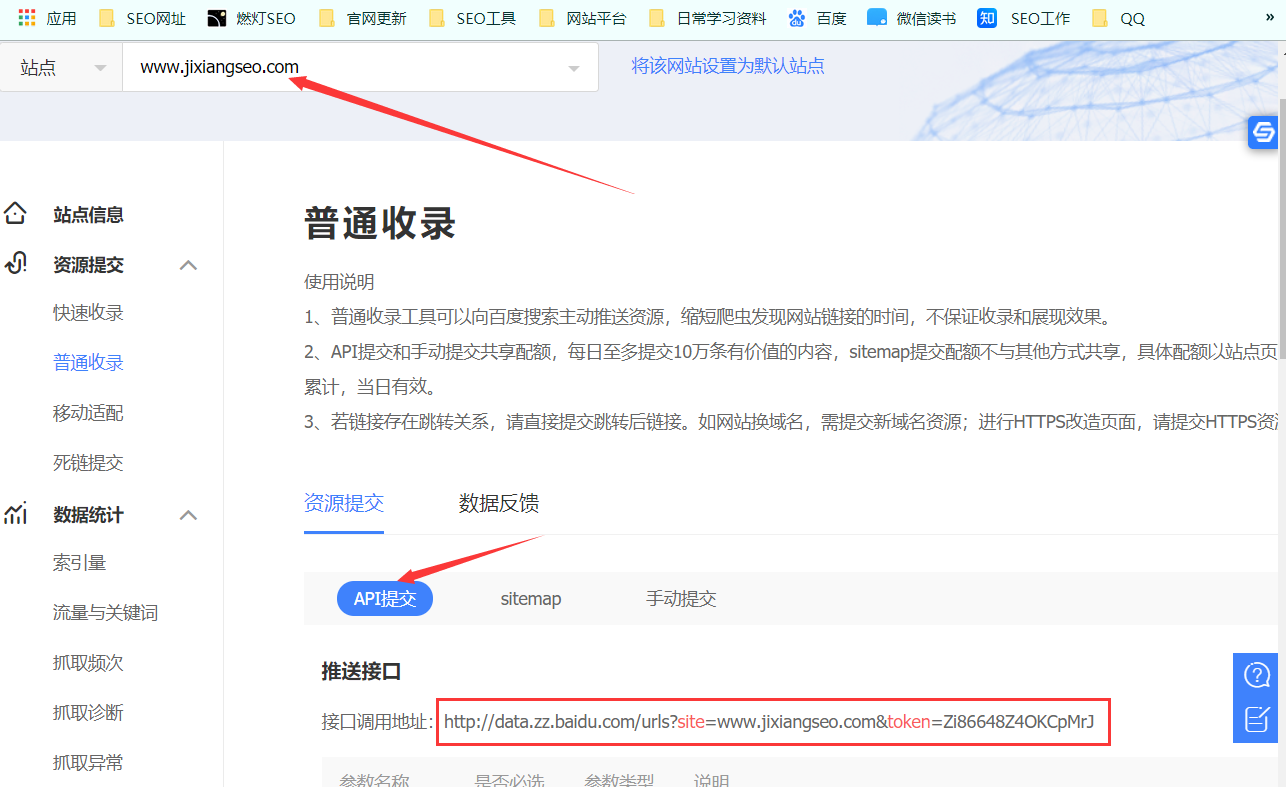The image size is (1286, 787).
Task: Collapse the 数据统计 section chevron
Action: pos(188,515)
